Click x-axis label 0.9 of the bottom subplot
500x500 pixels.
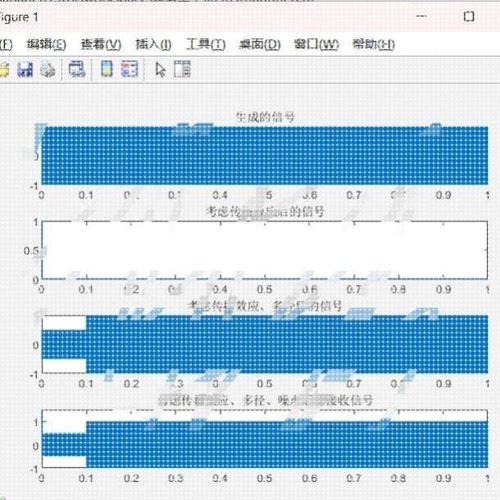pyautogui.click(x=443, y=478)
